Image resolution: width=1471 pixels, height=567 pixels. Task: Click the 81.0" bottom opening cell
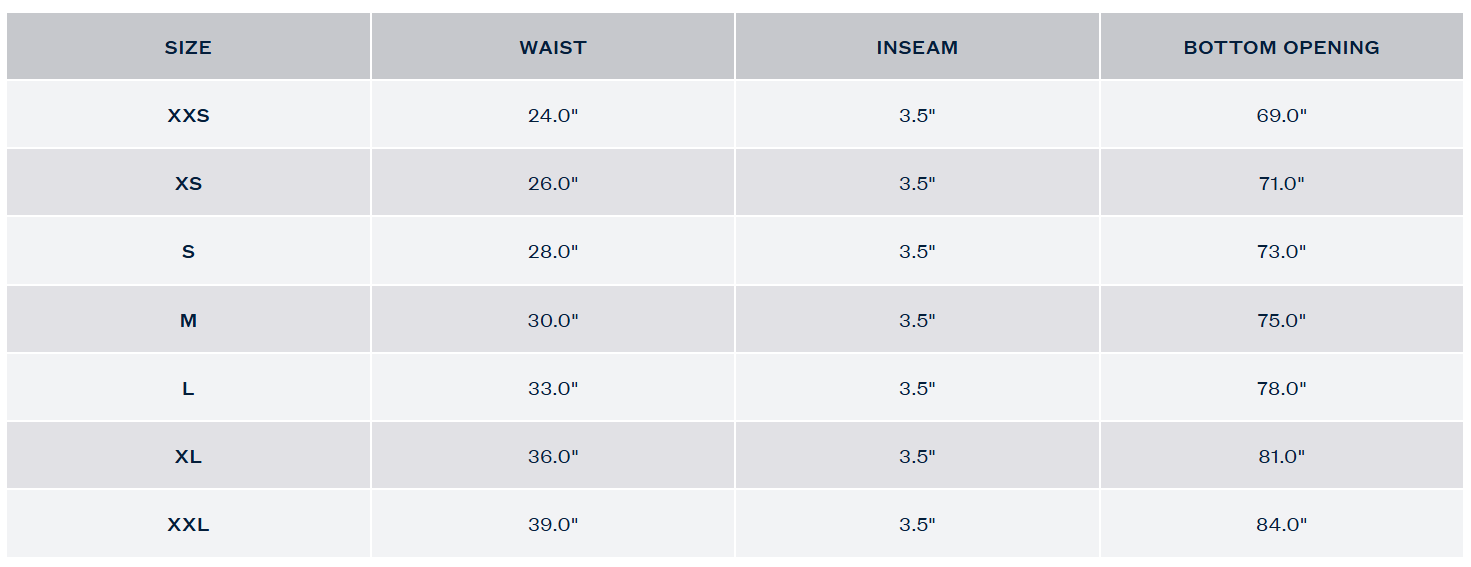pos(1282,456)
